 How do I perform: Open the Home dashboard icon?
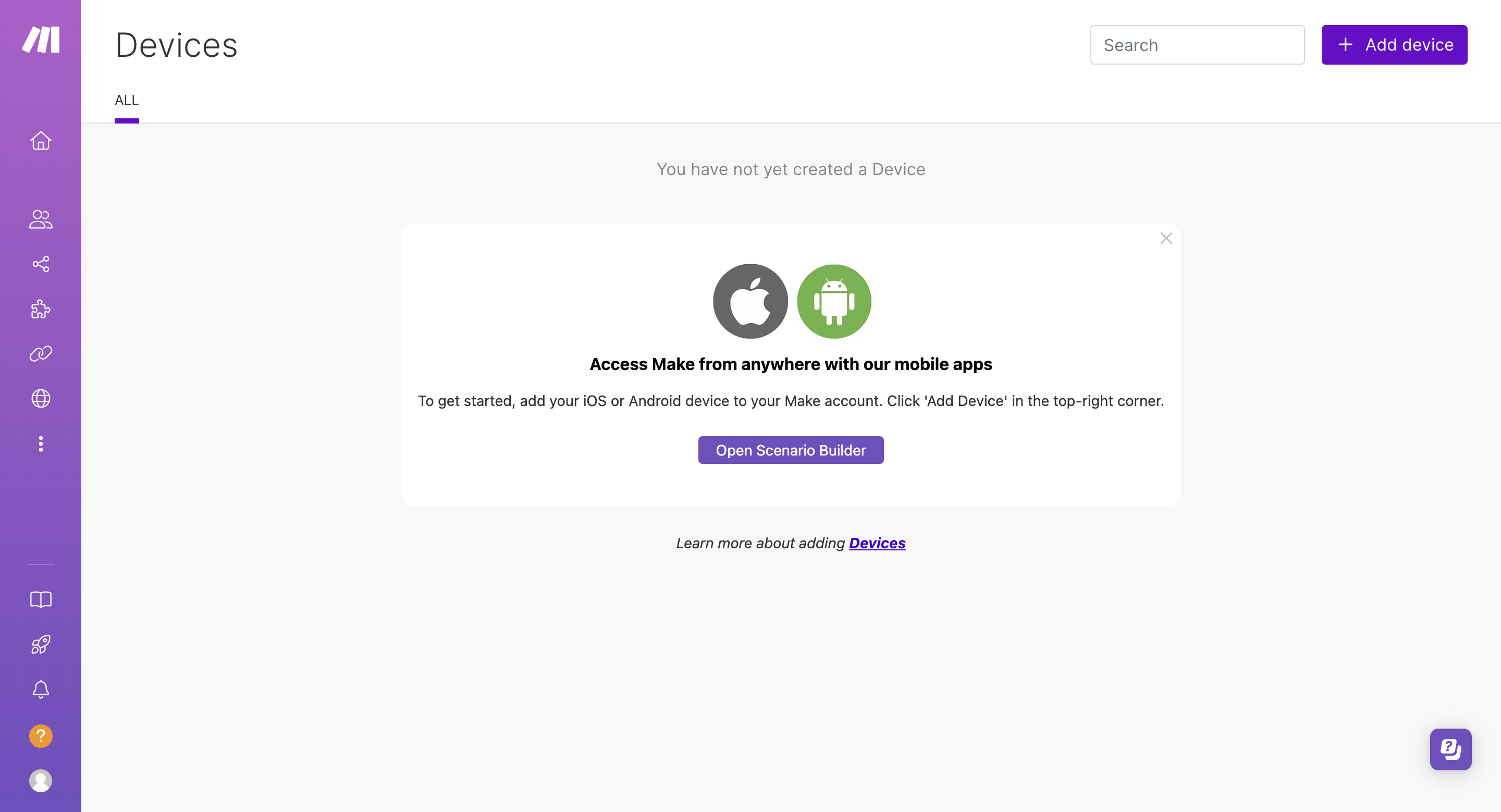pos(41,141)
